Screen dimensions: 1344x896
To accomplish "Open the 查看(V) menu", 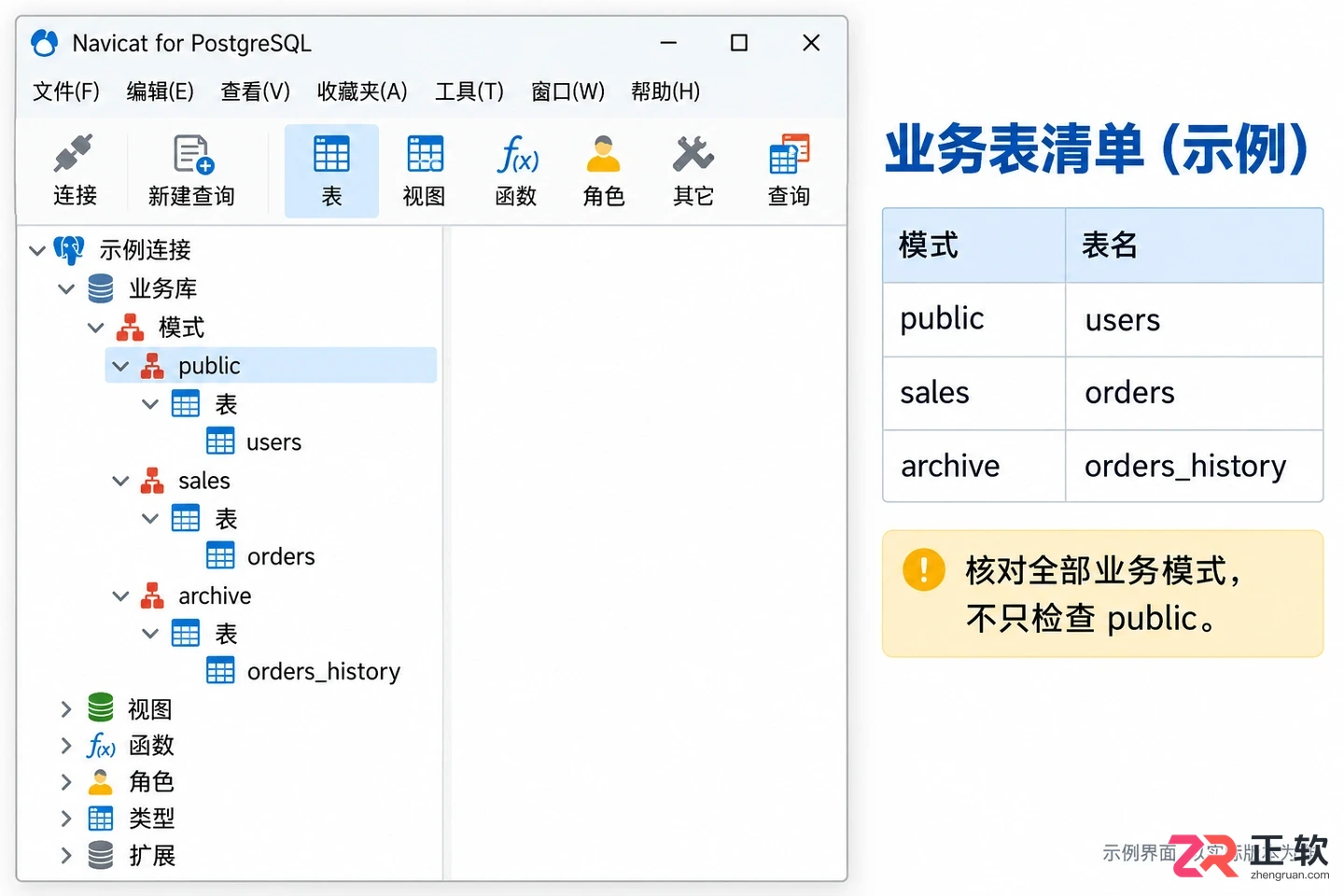I will pos(256,91).
